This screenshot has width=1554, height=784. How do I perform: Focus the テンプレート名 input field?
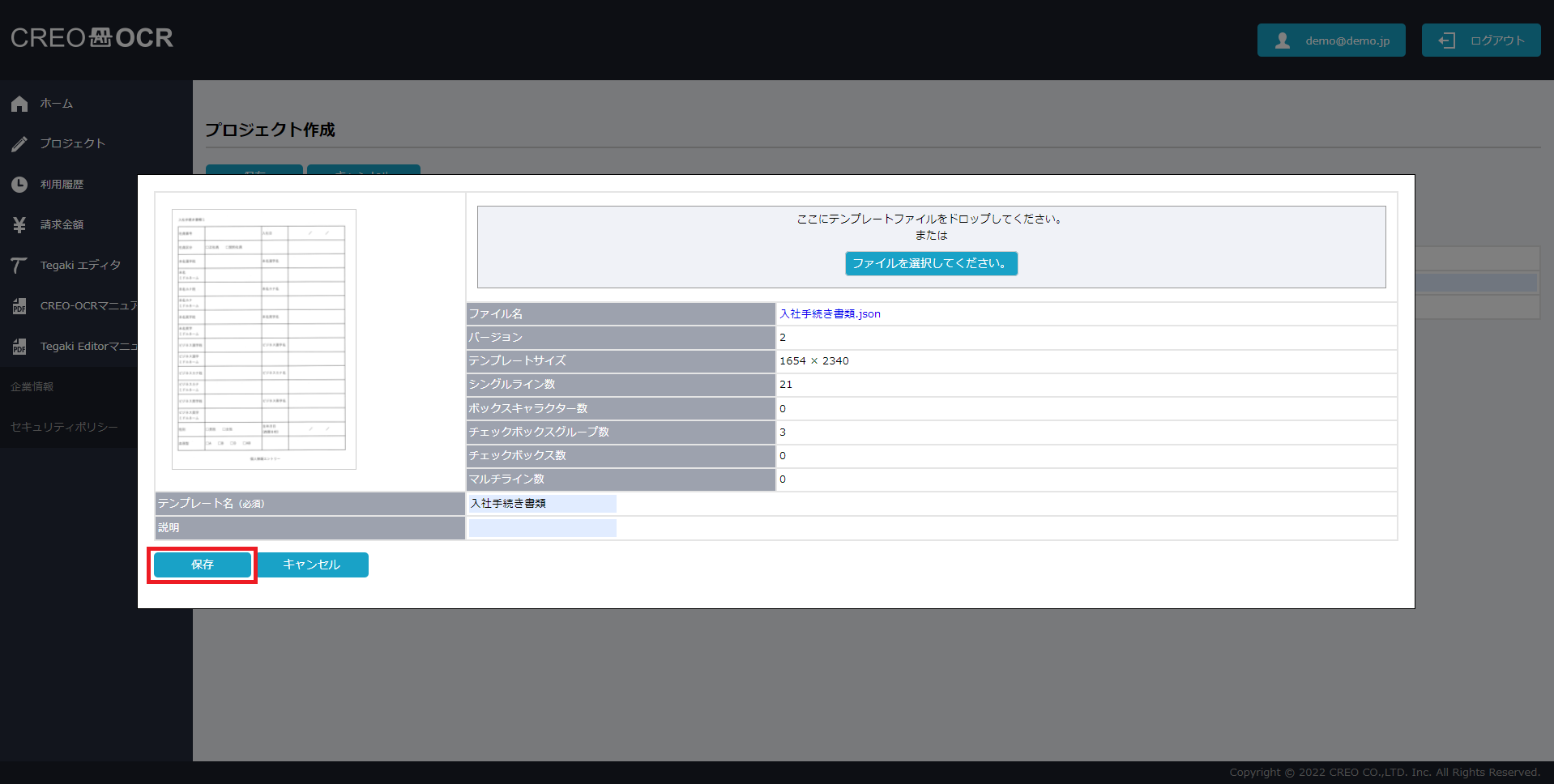click(542, 504)
